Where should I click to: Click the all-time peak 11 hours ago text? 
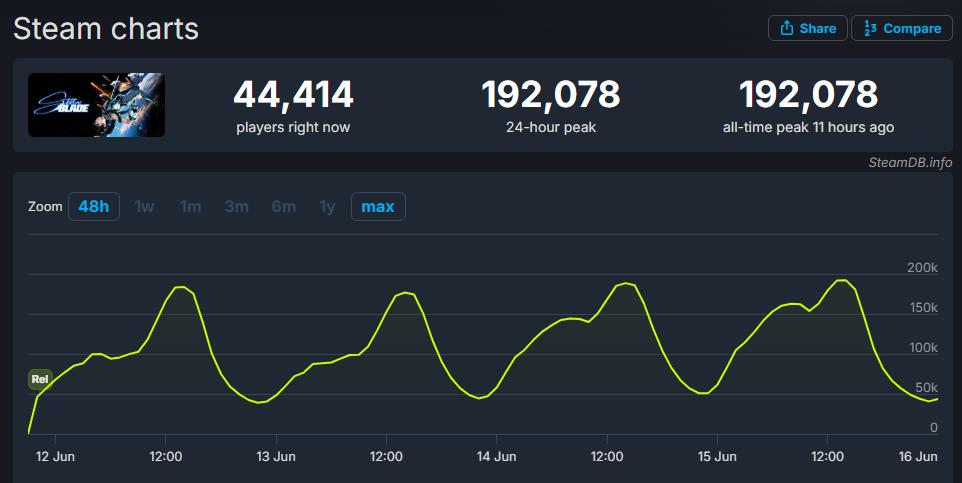click(808, 127)
